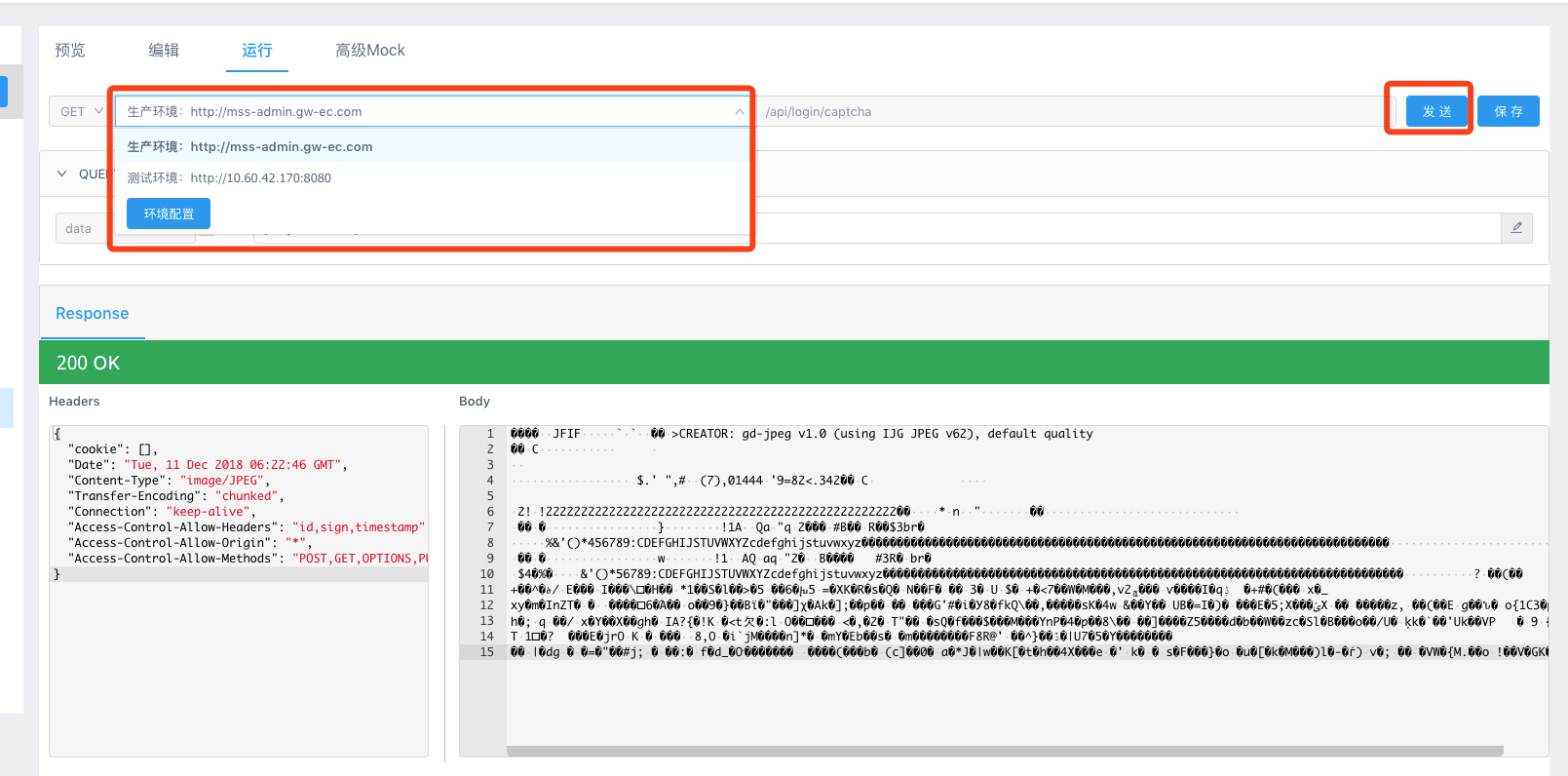This screenshot has width=1568, height=776.
Task: Click the 环境配置 button
Action: 169,213
